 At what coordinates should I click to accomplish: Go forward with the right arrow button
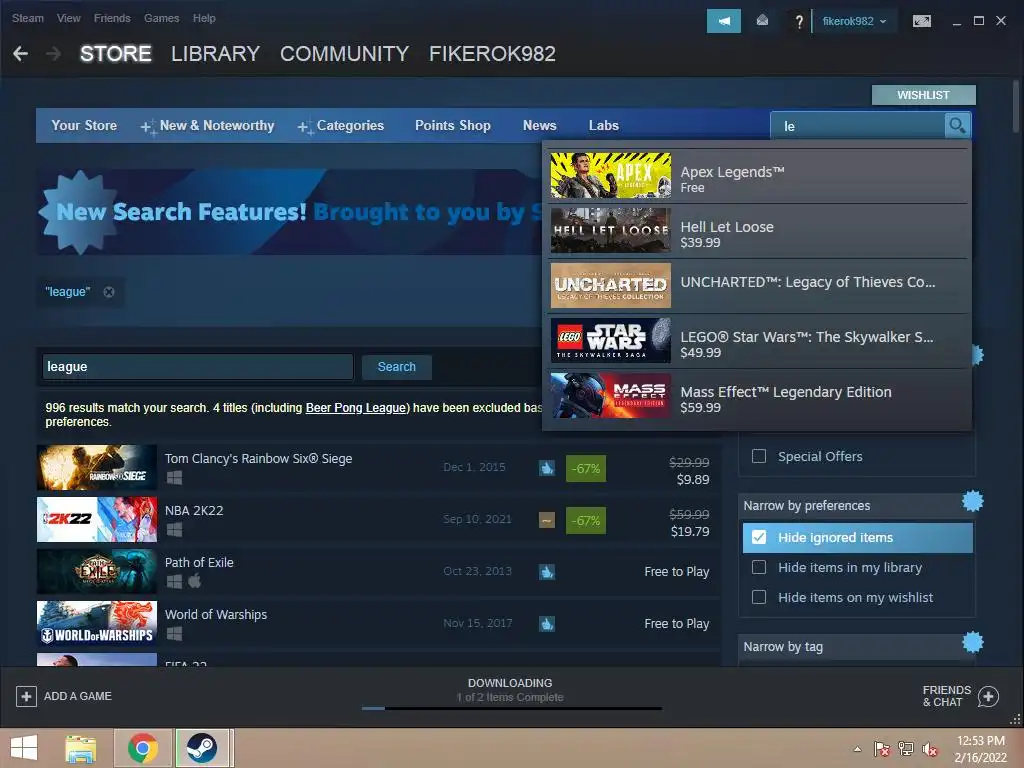pos(54,54)
